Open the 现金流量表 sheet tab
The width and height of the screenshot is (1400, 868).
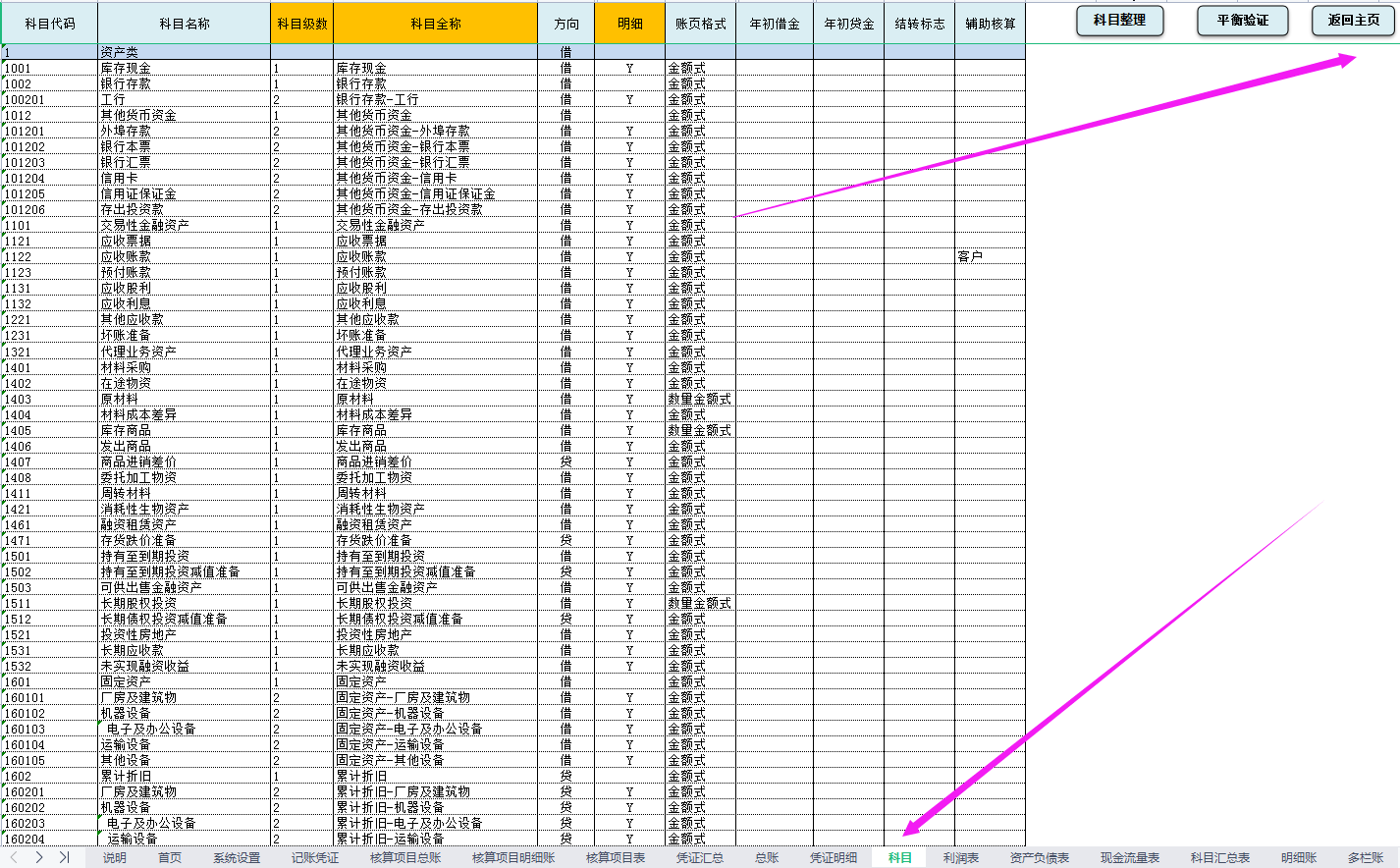pyautogui.click(x=1130, y=858)
